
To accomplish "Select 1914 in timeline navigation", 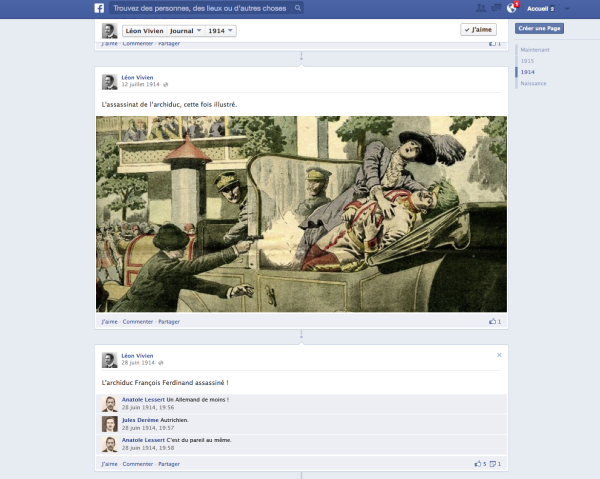I will (527, 72).
